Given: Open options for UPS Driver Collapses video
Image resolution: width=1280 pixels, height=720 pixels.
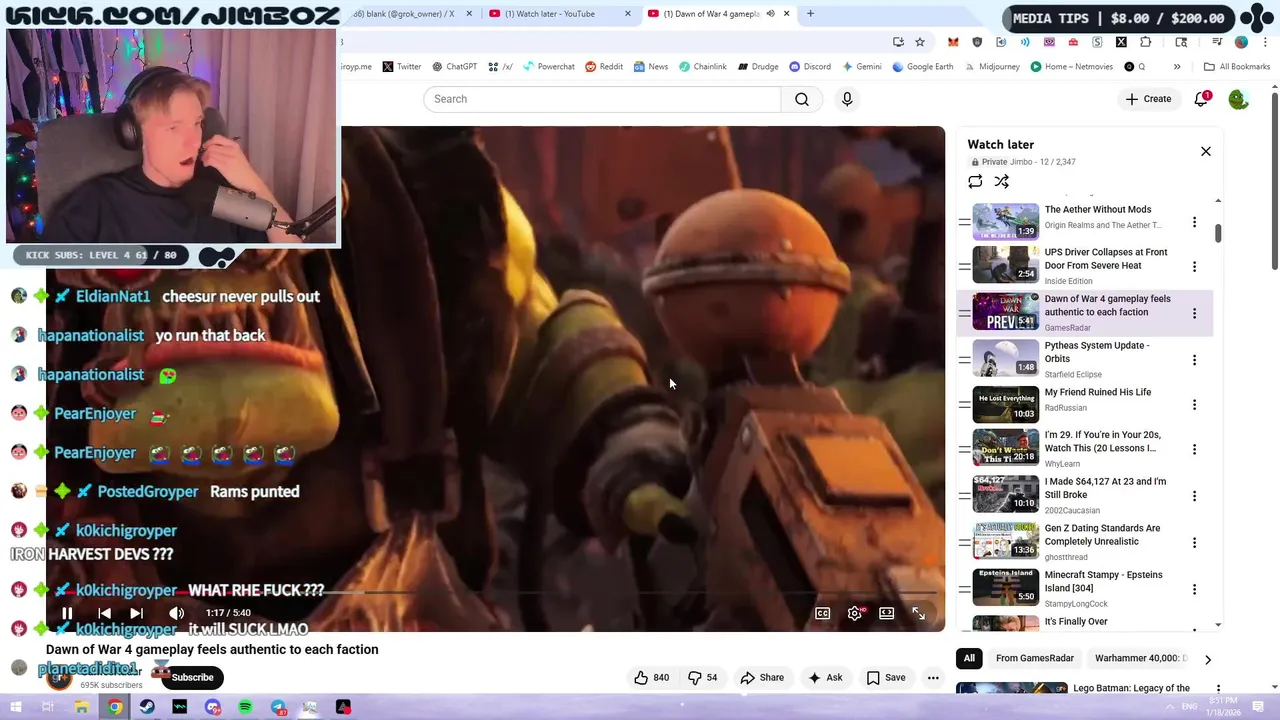Looking at the screenshot, I should 1194,266.
